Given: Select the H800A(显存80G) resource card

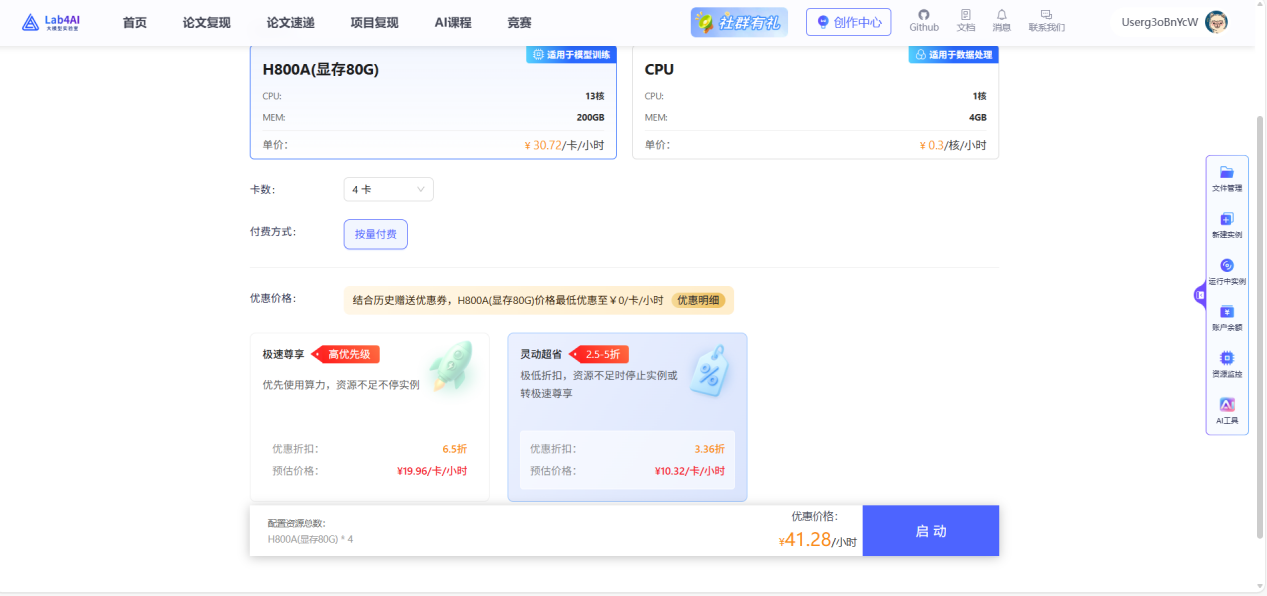Looking at the screenshot, I should [x=433, y=103].
